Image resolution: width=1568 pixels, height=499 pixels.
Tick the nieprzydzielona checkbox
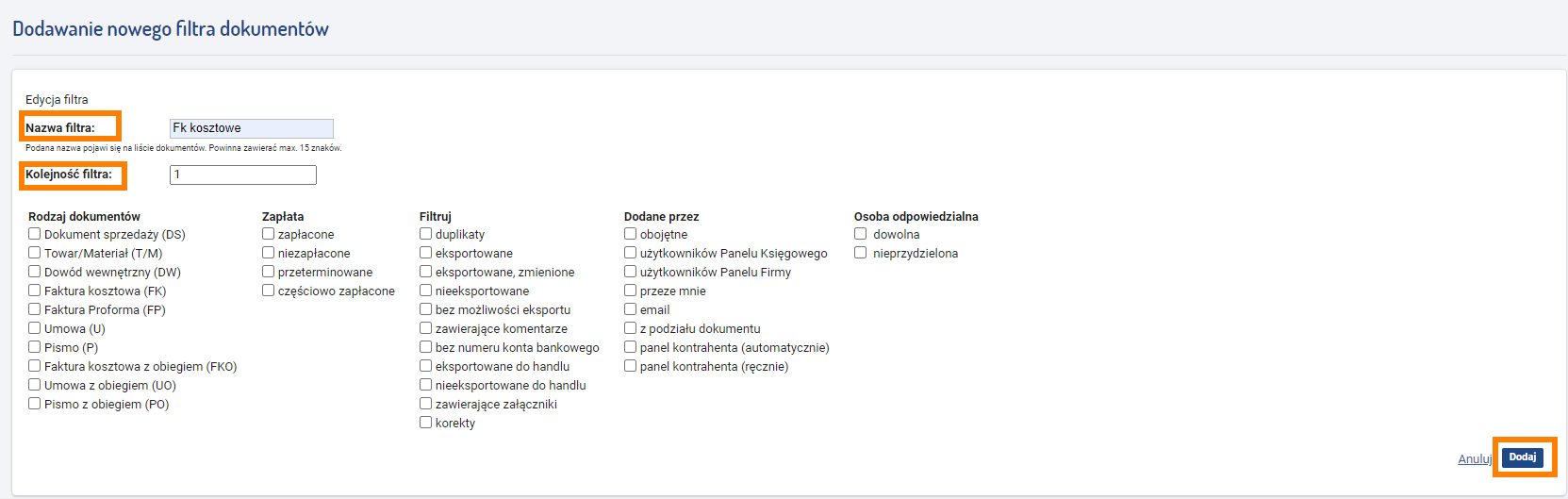coord(861,253)
